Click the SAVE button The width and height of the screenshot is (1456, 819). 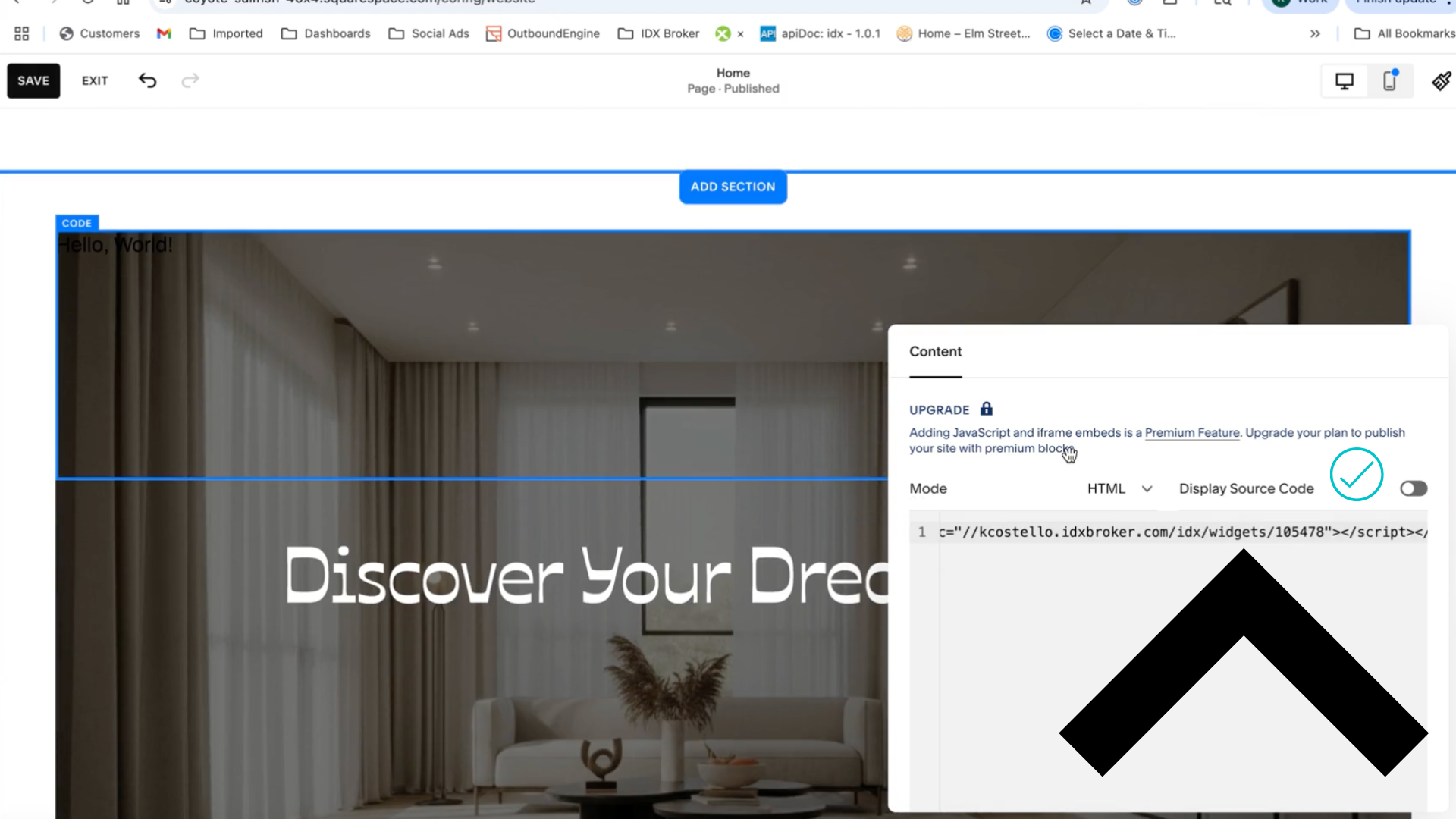[33, 80]
